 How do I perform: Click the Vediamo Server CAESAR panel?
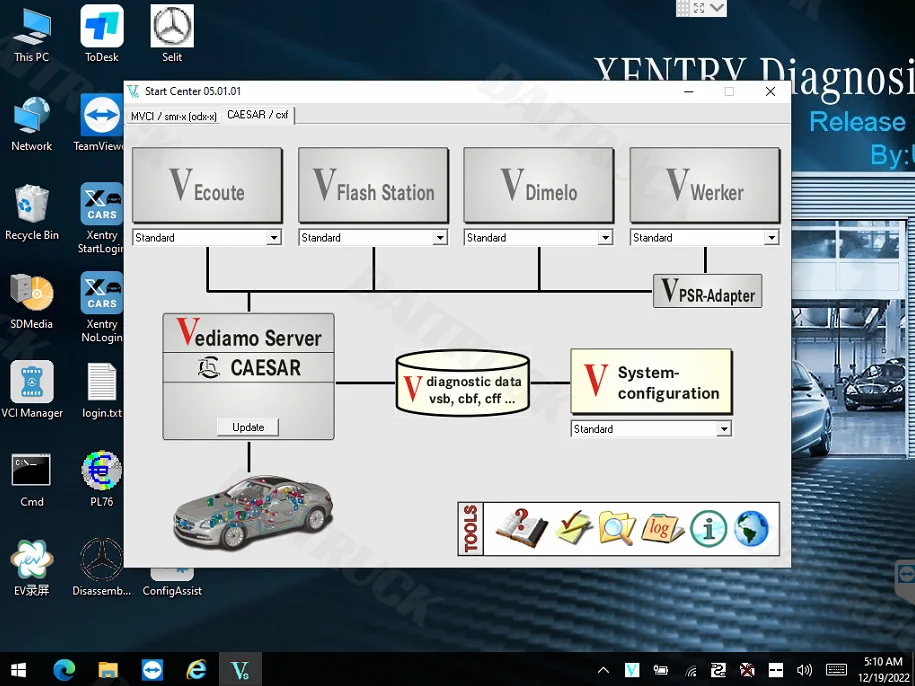(249, 376)
